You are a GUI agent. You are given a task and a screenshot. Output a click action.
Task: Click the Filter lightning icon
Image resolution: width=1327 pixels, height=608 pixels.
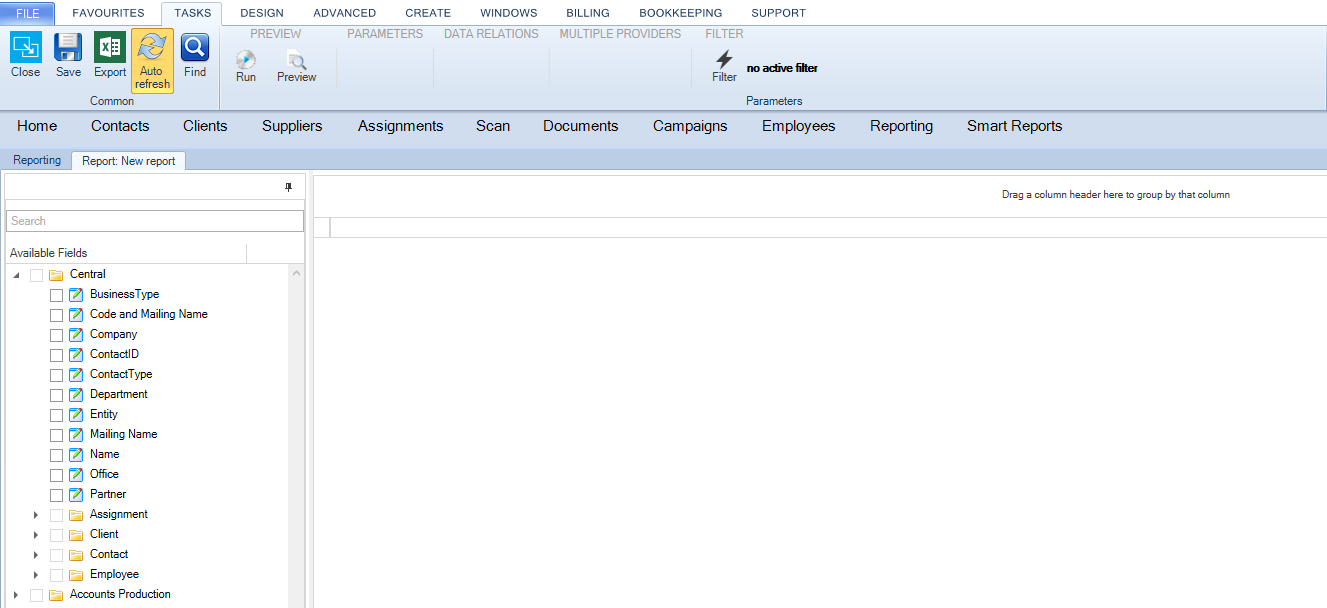point(725,60)
